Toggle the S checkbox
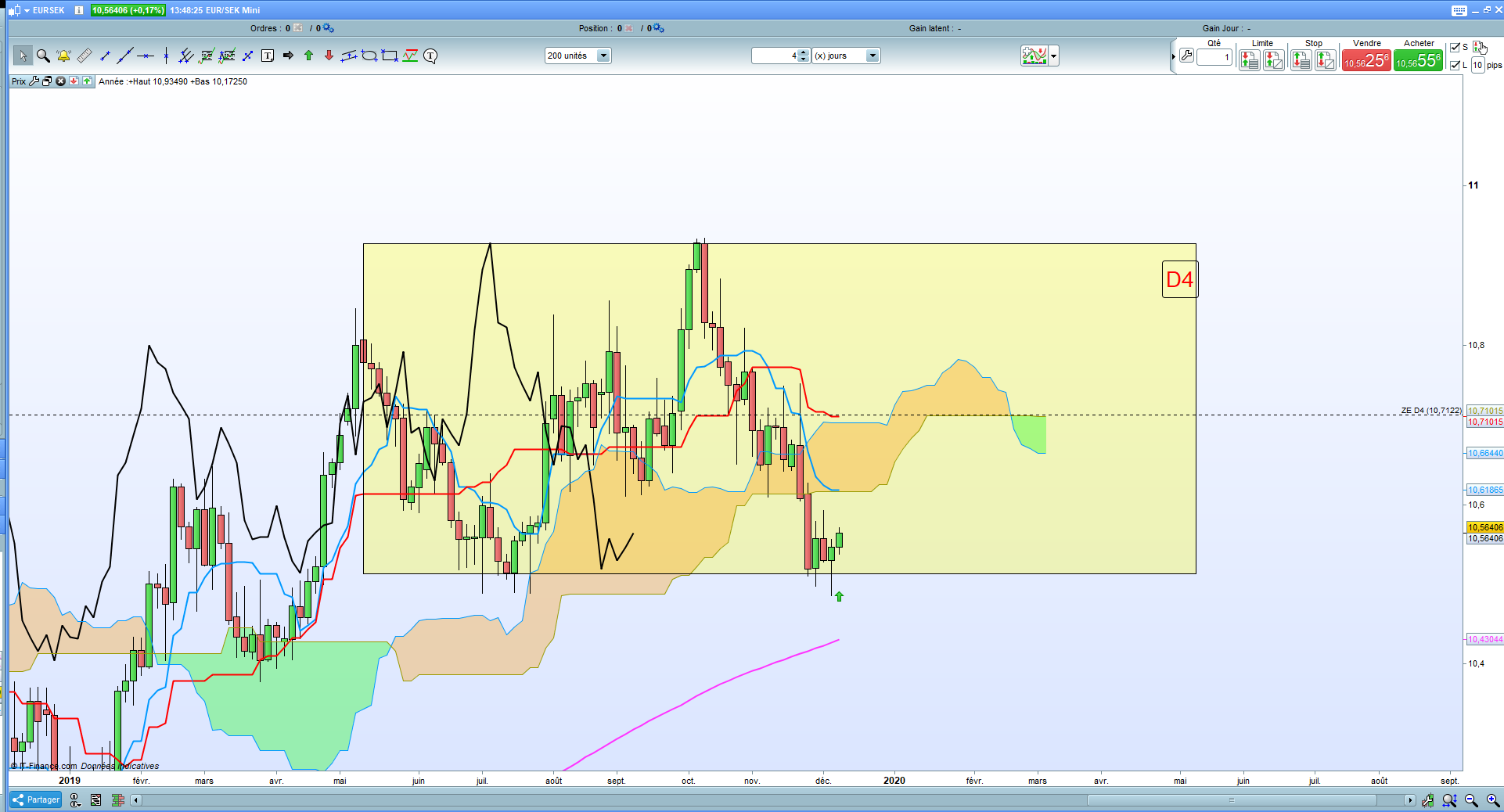The width and height of the screenshot is (1504, 812). [1455, 48]
